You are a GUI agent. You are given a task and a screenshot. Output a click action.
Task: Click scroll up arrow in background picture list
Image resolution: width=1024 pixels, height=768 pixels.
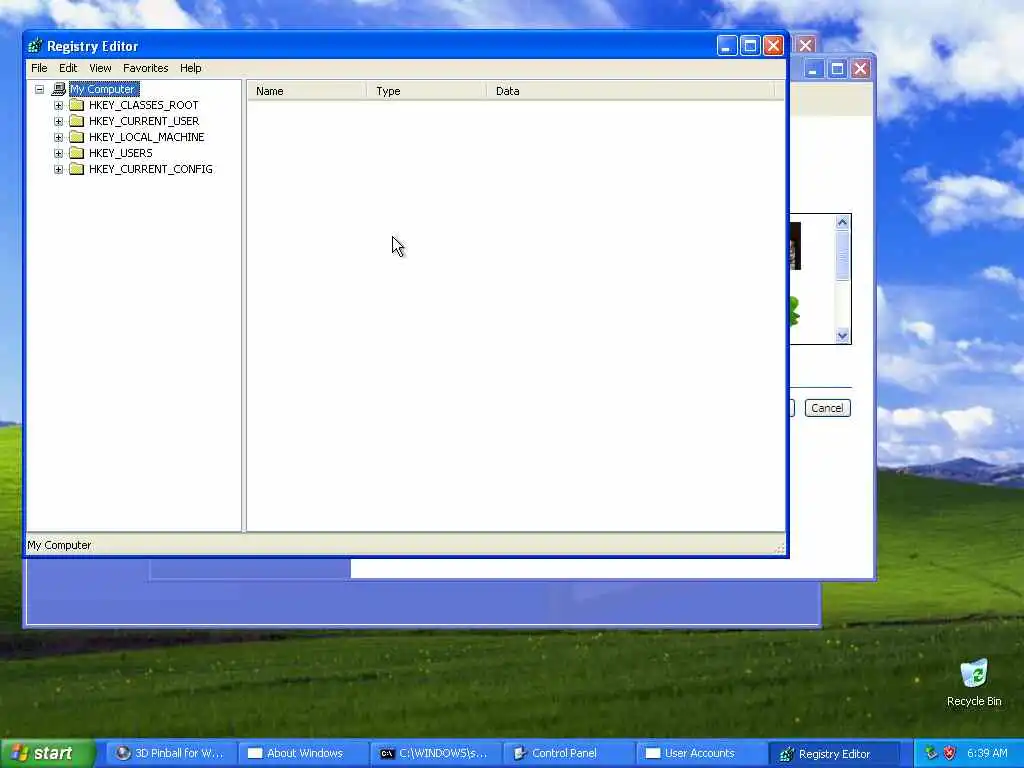tap(842, 223)
